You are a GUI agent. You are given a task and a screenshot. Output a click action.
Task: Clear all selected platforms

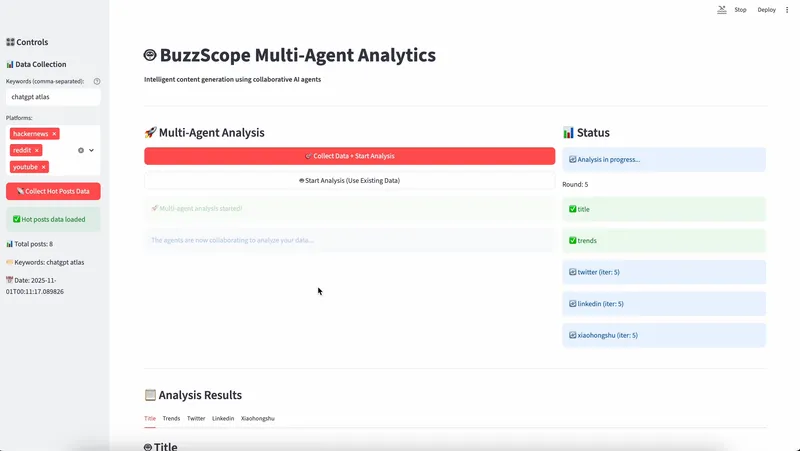(81, 150)
